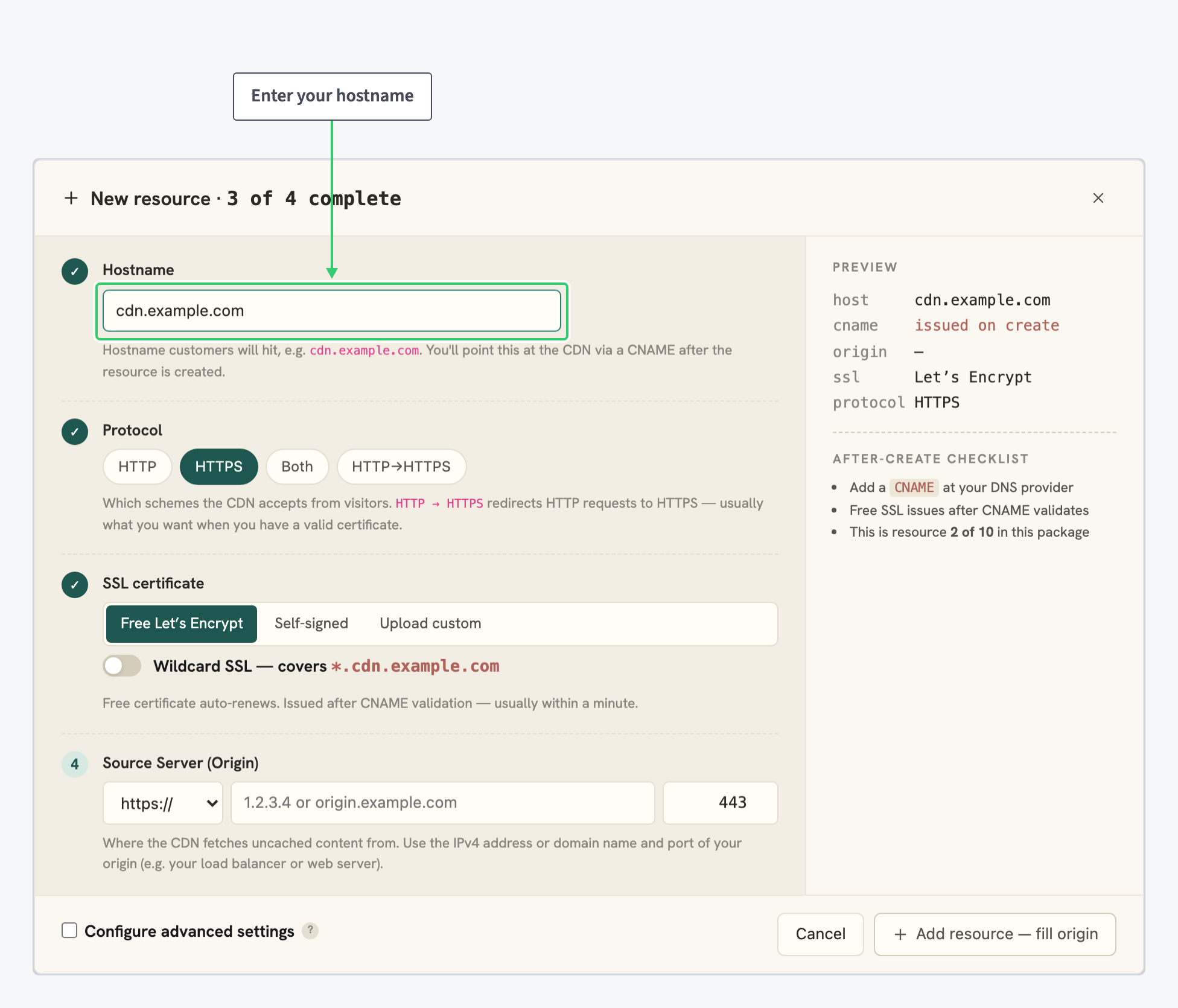This screenshot has width=1178, height=1008.
Task: Select the HTTP→HTTPS redirect option
Action: (401, 467)
